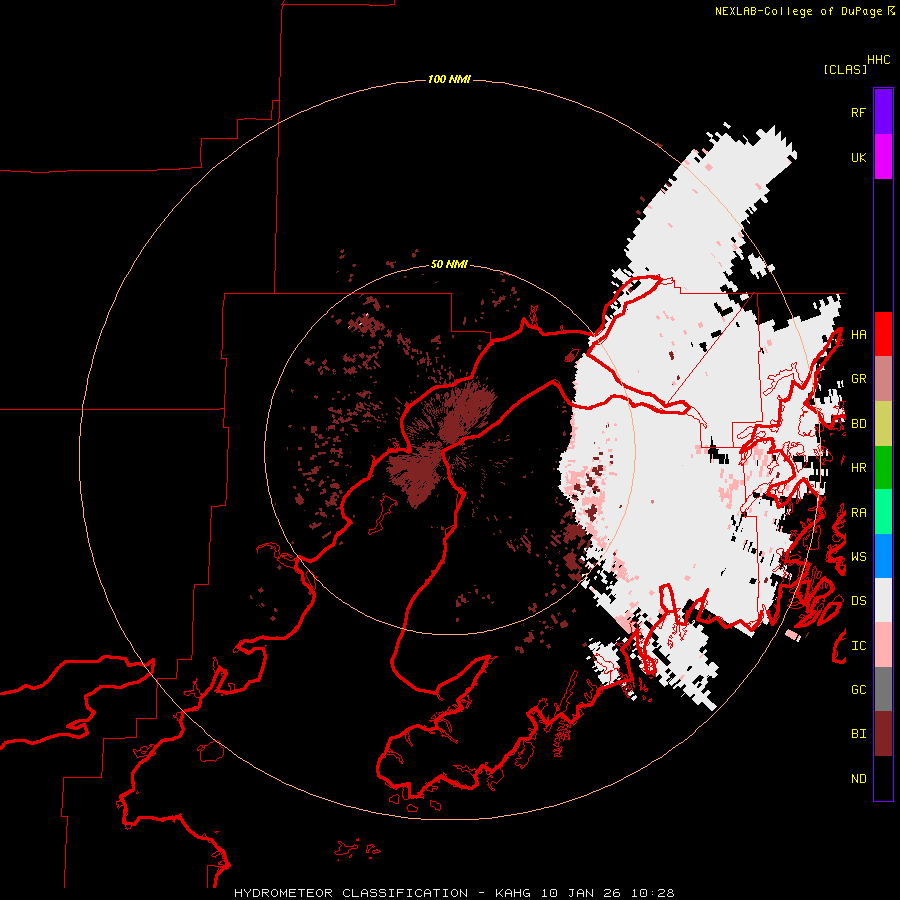Click the HA legend label

[x=858, y=334]
